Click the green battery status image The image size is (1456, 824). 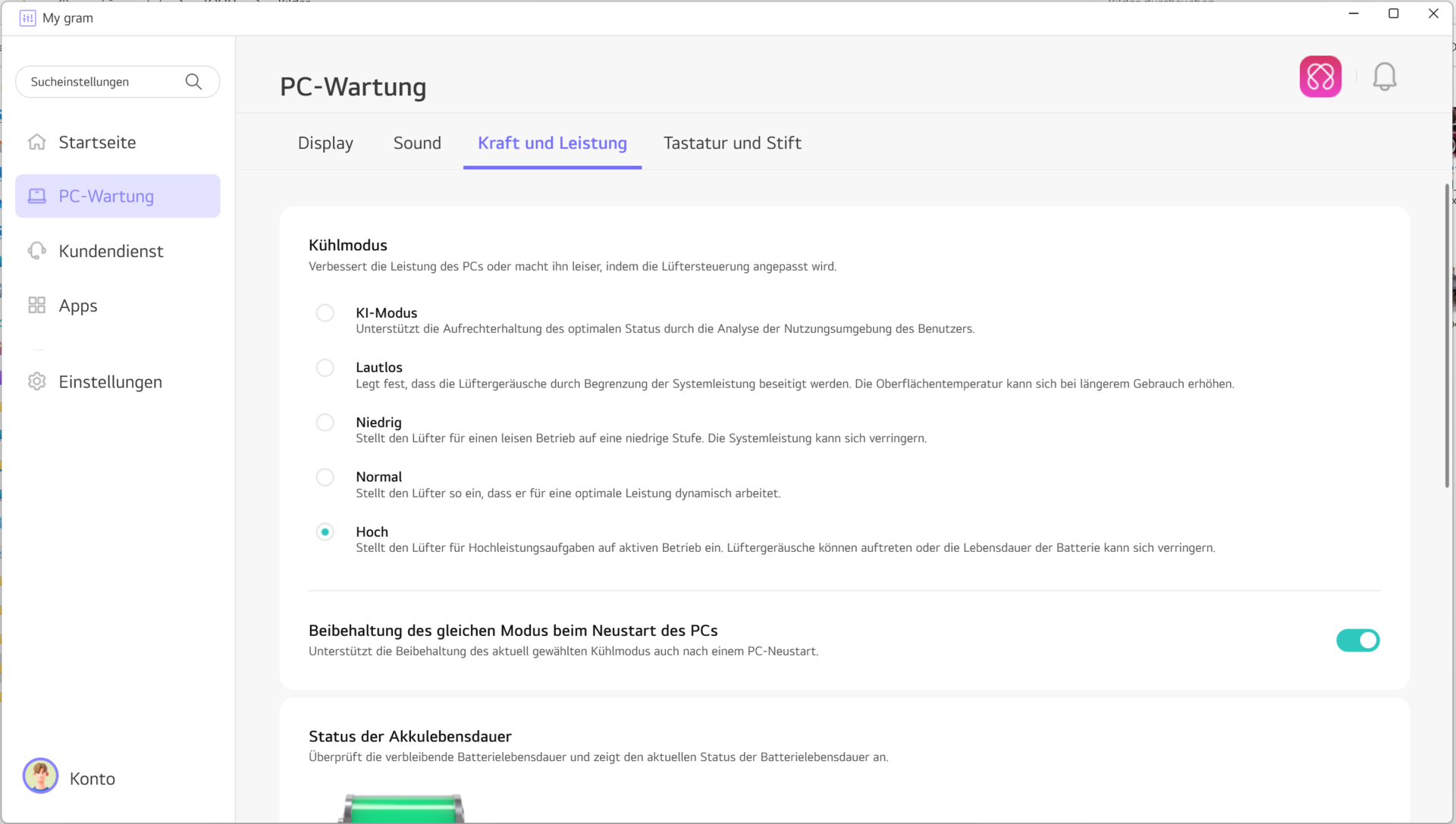click(403, 809)
